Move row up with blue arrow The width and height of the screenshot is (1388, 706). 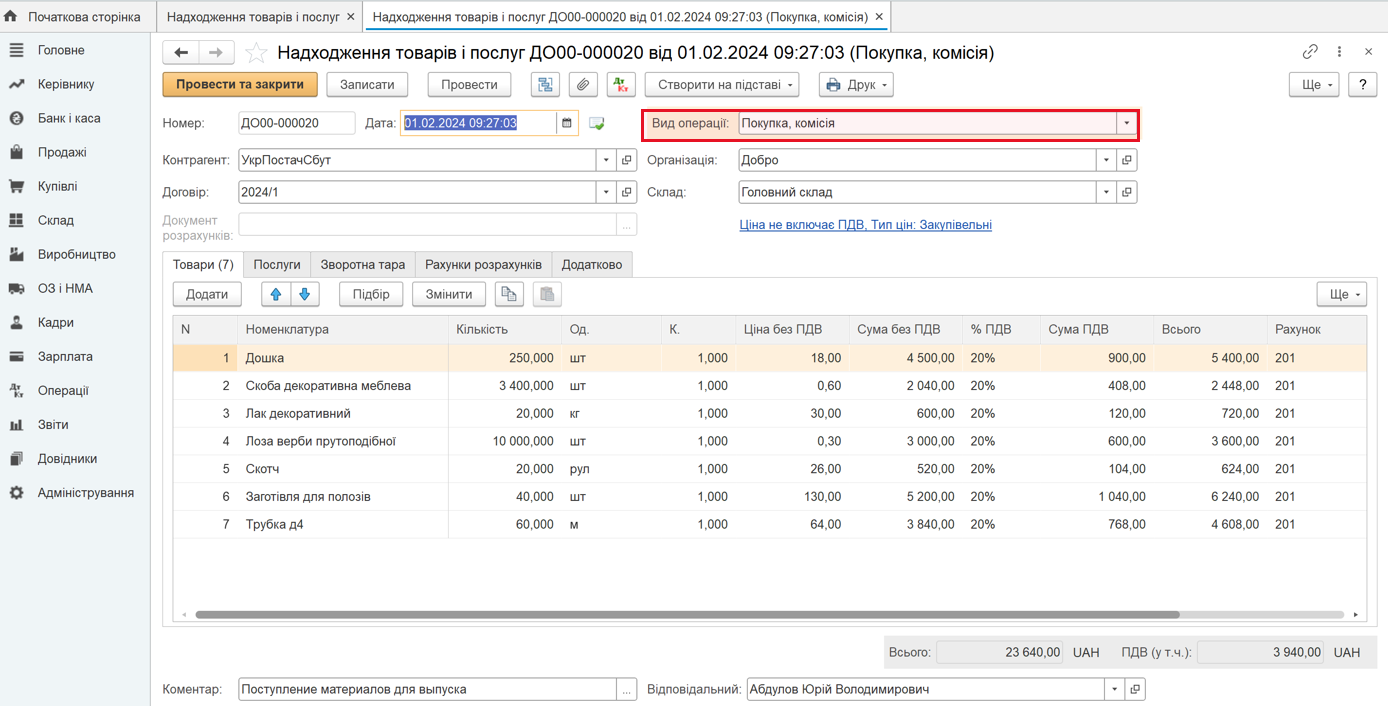coord(276,294)
